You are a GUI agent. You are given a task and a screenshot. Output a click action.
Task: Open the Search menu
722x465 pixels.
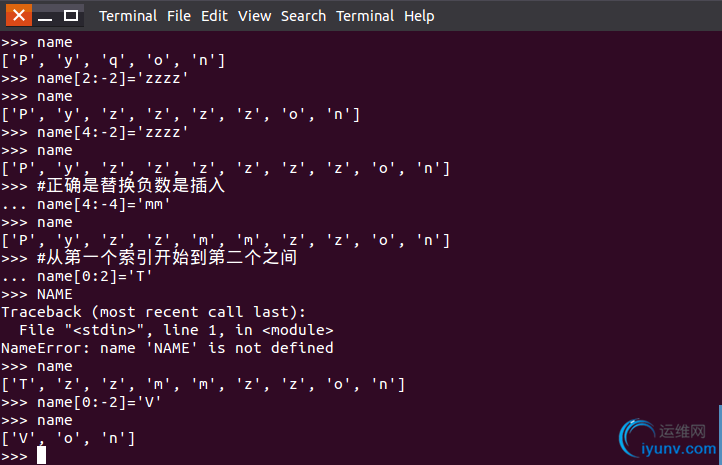pyautogui.click(x=303, y=16)
